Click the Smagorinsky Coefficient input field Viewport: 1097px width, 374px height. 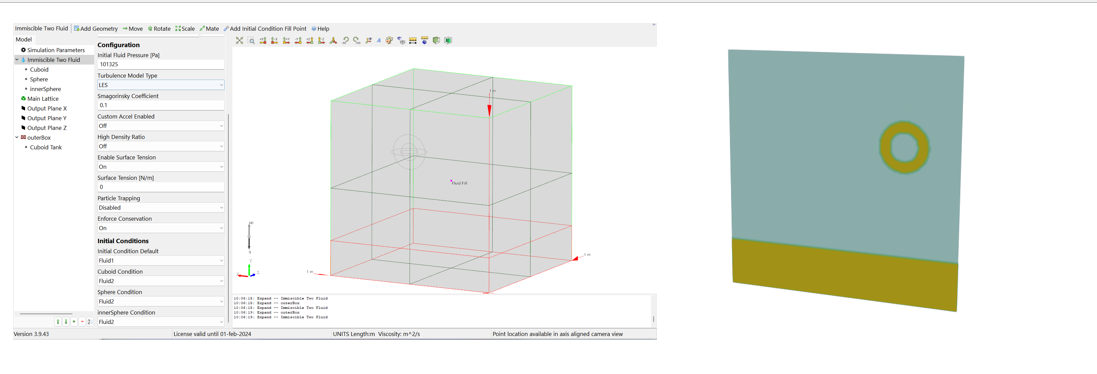(161, 106)
